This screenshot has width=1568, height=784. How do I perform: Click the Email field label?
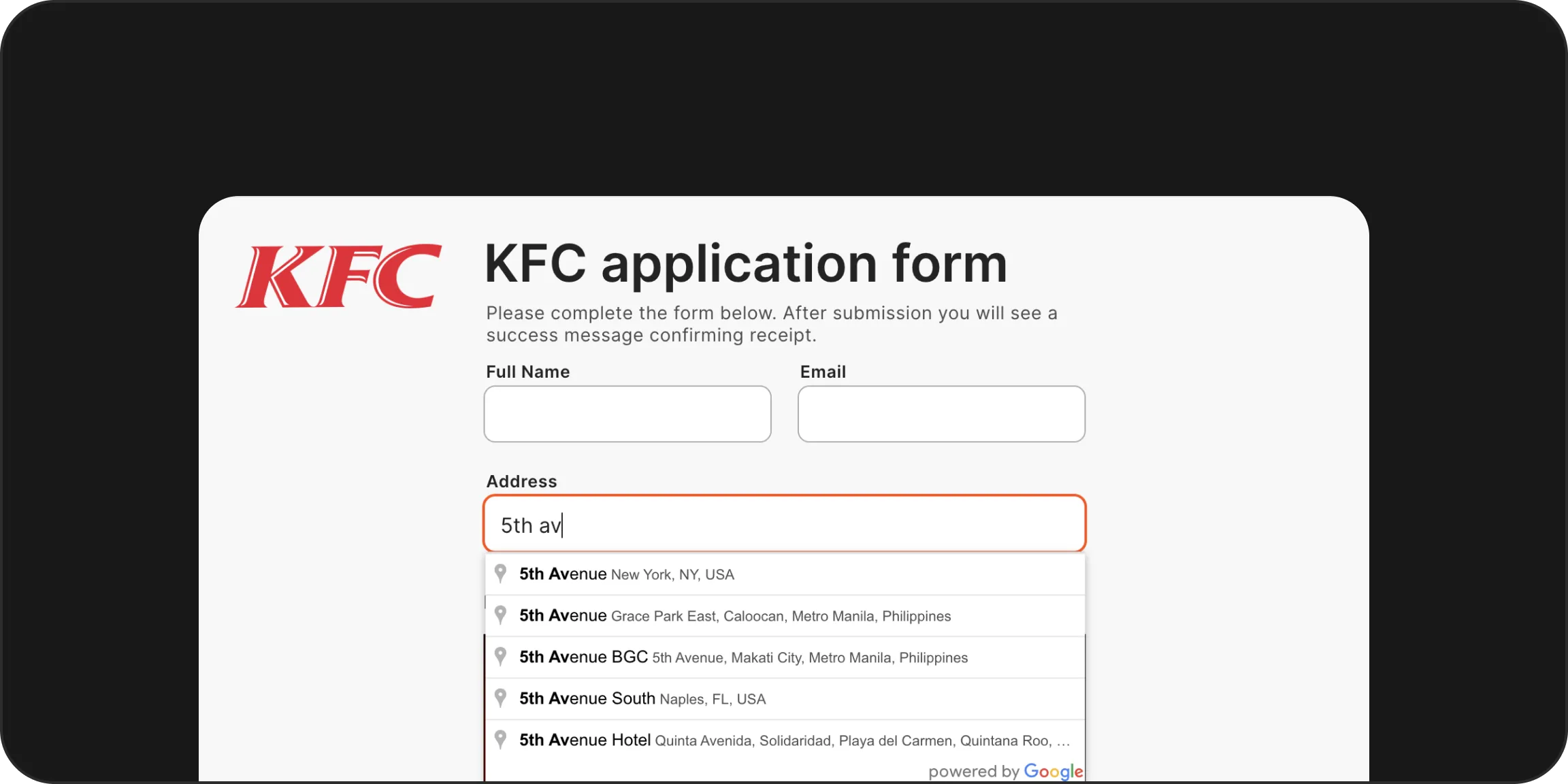pos(823,372)
